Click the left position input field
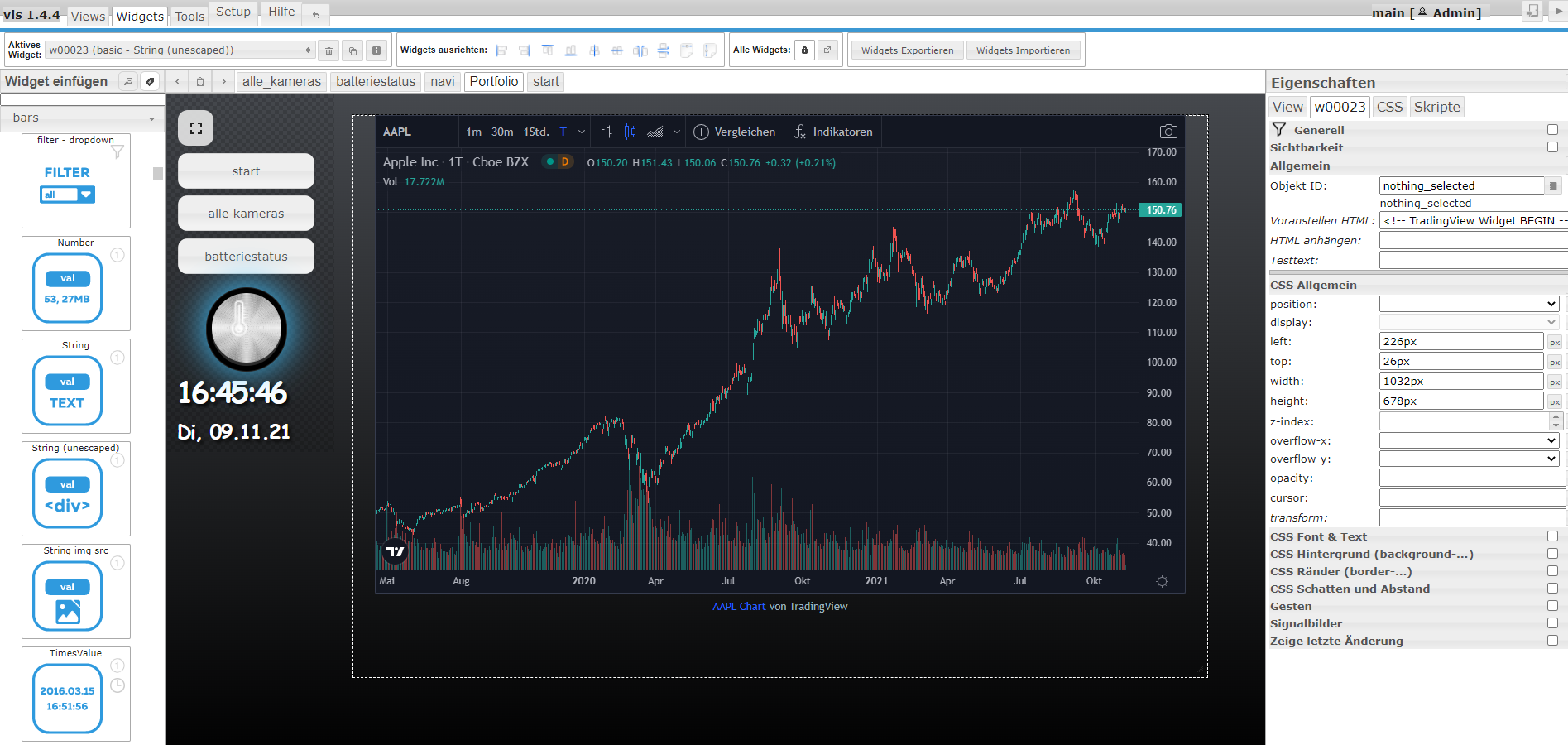Screen dimensions: 1568x745 [x=1460, y=341]
